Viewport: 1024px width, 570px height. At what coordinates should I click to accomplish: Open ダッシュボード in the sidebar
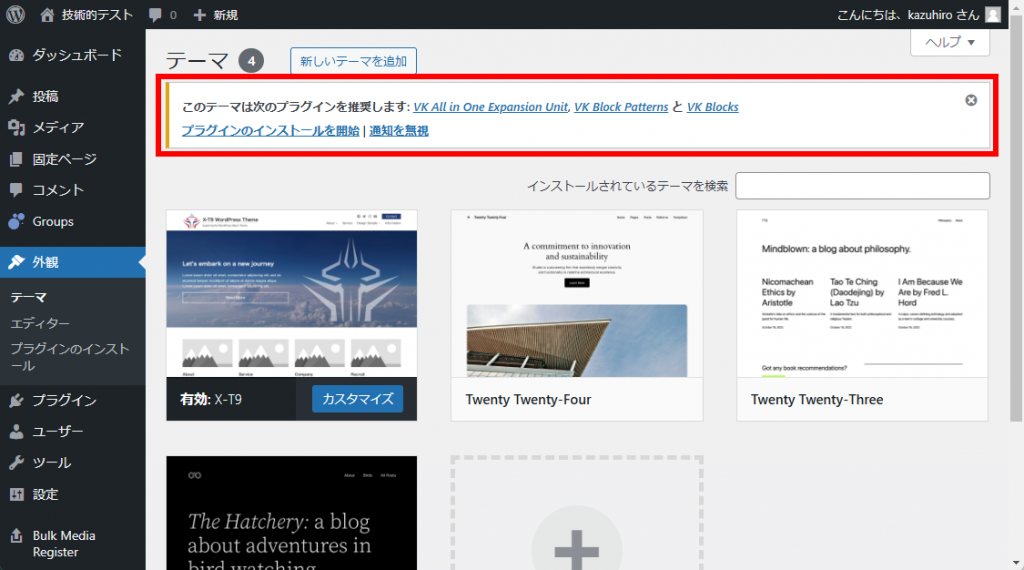76,55
